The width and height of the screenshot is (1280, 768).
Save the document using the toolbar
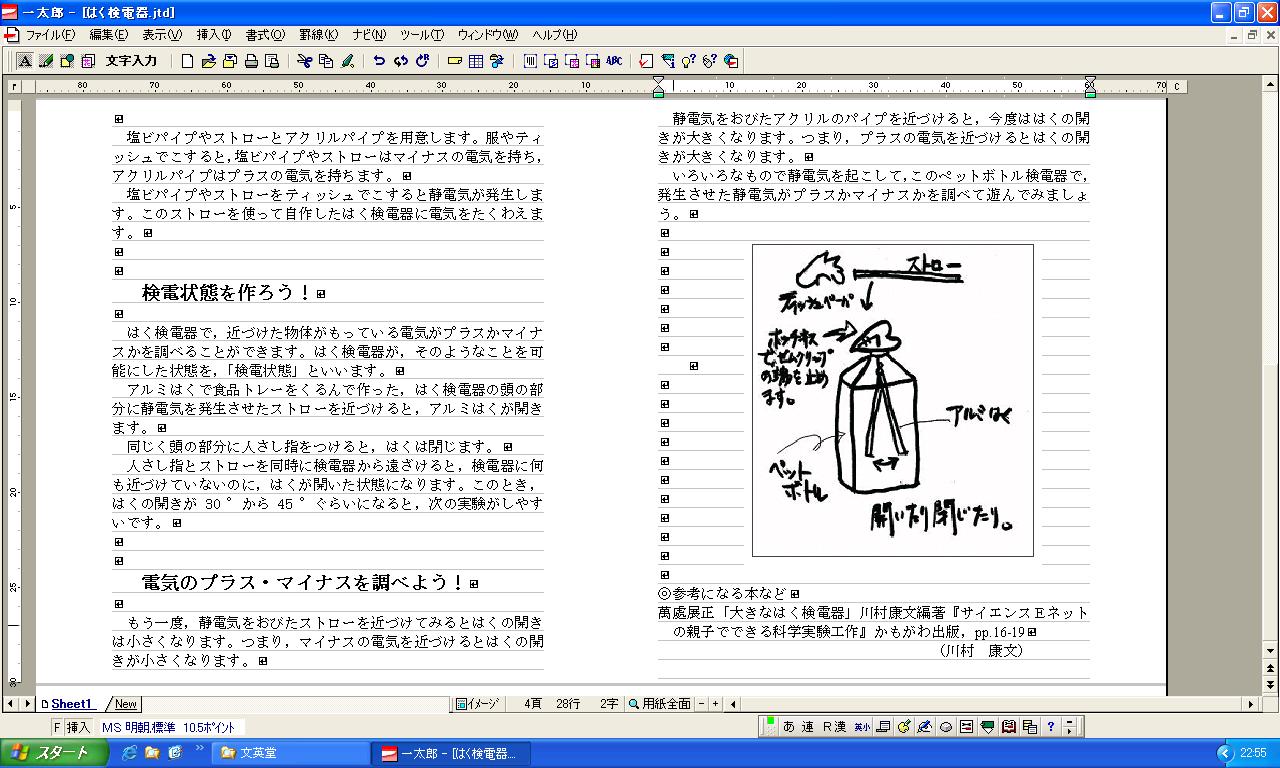pos(229,61)
